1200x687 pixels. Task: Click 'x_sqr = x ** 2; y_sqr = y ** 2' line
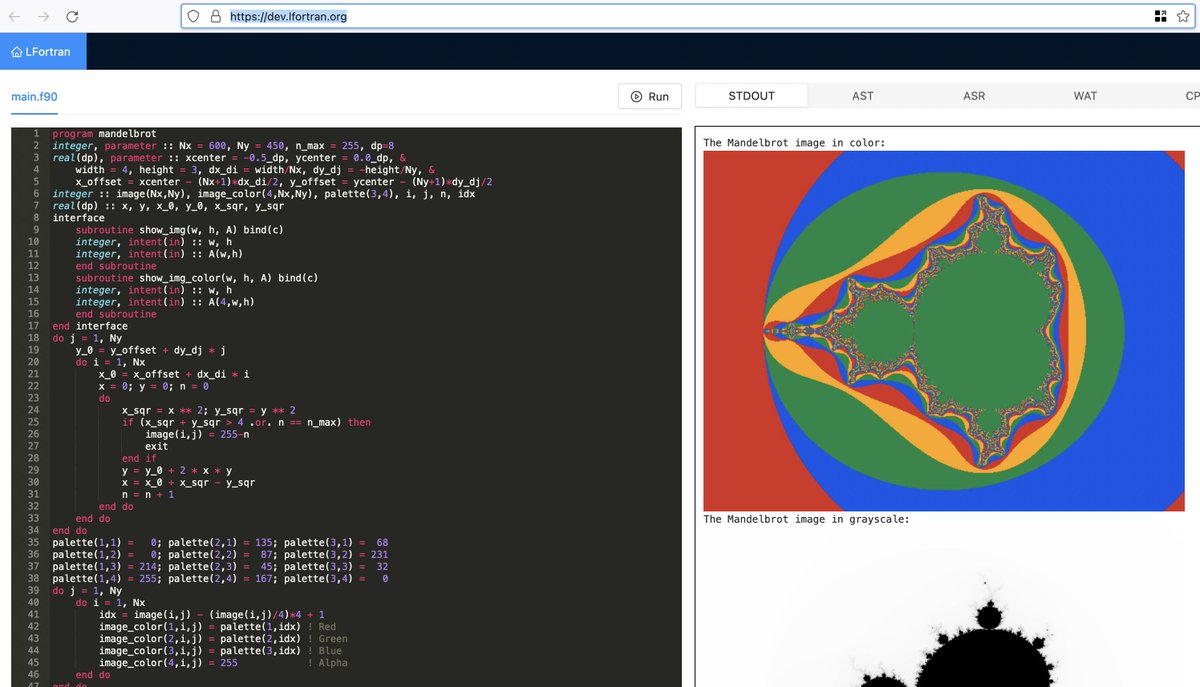tap(209, 410)
